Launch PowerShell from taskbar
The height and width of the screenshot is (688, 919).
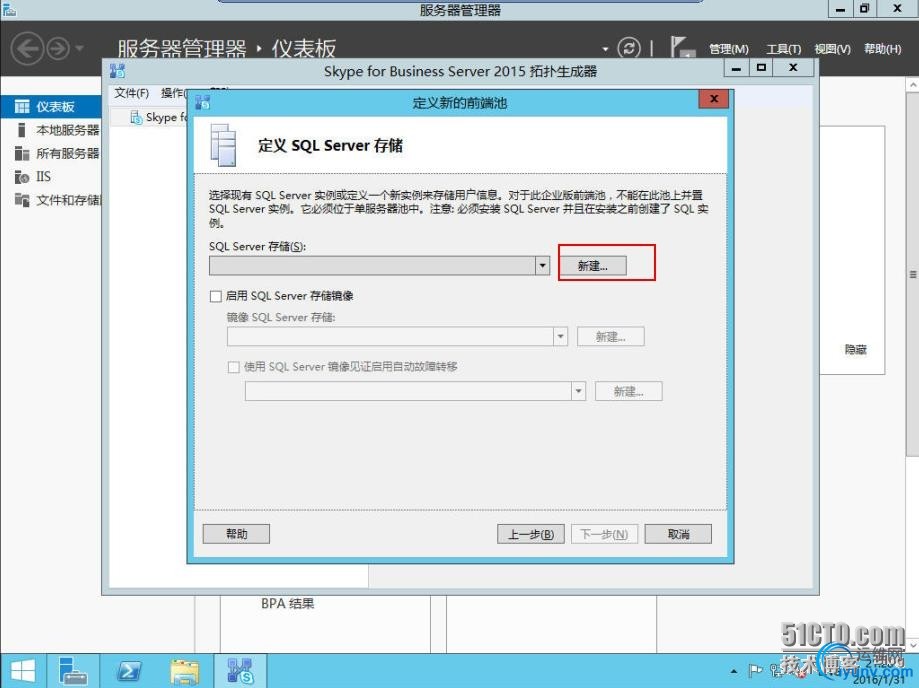tap(129, 671)
